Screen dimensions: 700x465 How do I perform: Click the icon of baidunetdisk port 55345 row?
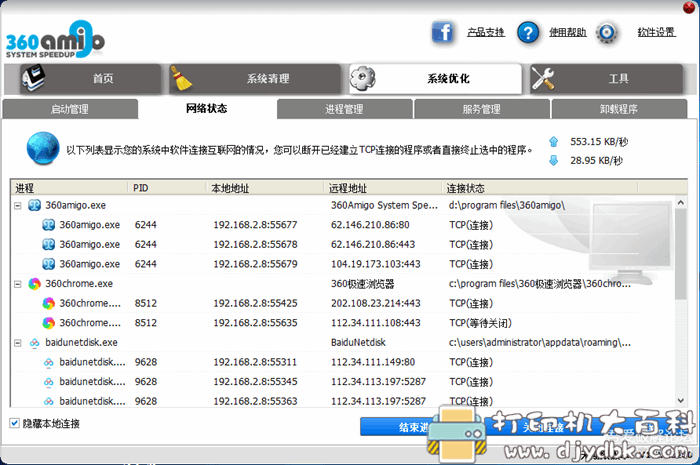coord(49,382)
